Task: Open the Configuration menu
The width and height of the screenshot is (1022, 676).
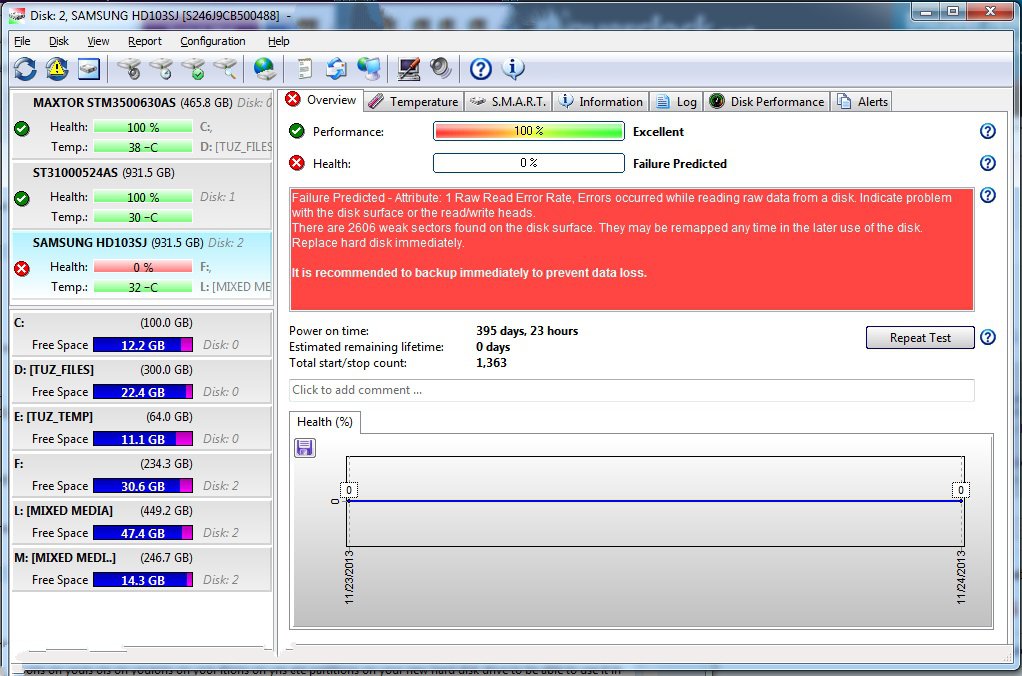Action: tap(212, 41)
